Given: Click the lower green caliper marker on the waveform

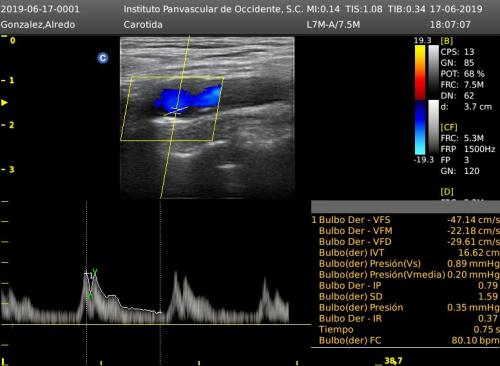Looking at the screenshot, I should click(90, 295).
